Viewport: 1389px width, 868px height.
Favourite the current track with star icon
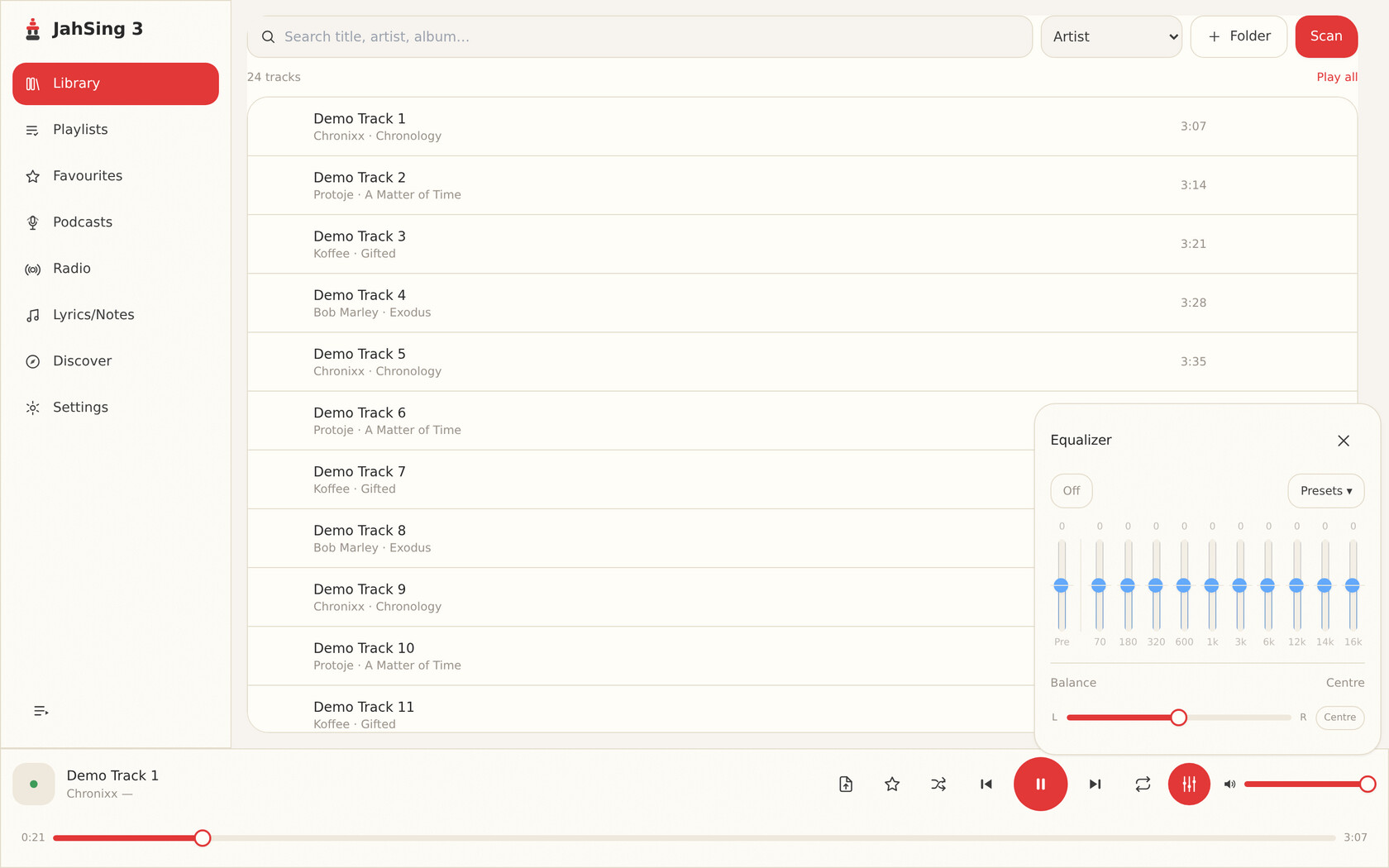[x=892, y=785]
